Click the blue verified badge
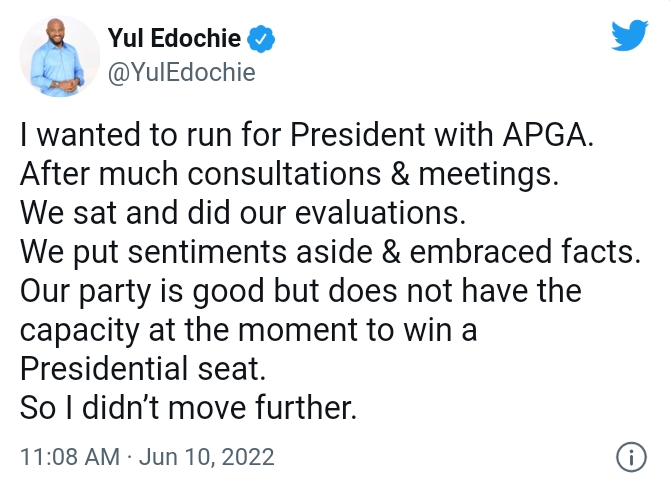The width and height of the screenshot is (670, 484). [x=261, y=39]
